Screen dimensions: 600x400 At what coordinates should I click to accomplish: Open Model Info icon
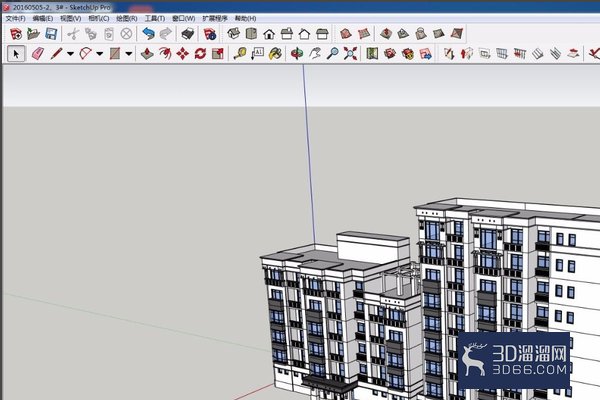pos(210,34)
